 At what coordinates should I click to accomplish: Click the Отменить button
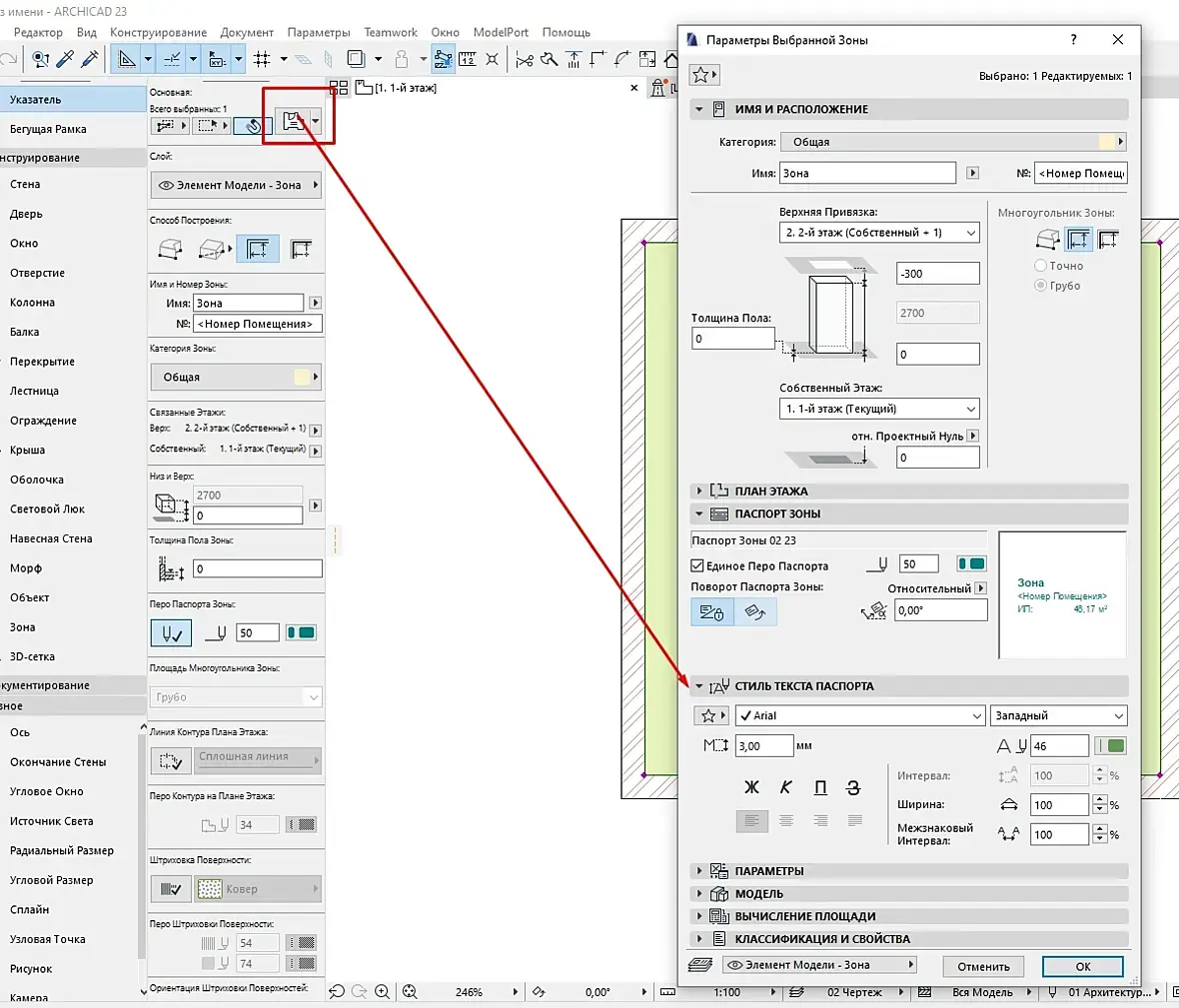(983, 967)
